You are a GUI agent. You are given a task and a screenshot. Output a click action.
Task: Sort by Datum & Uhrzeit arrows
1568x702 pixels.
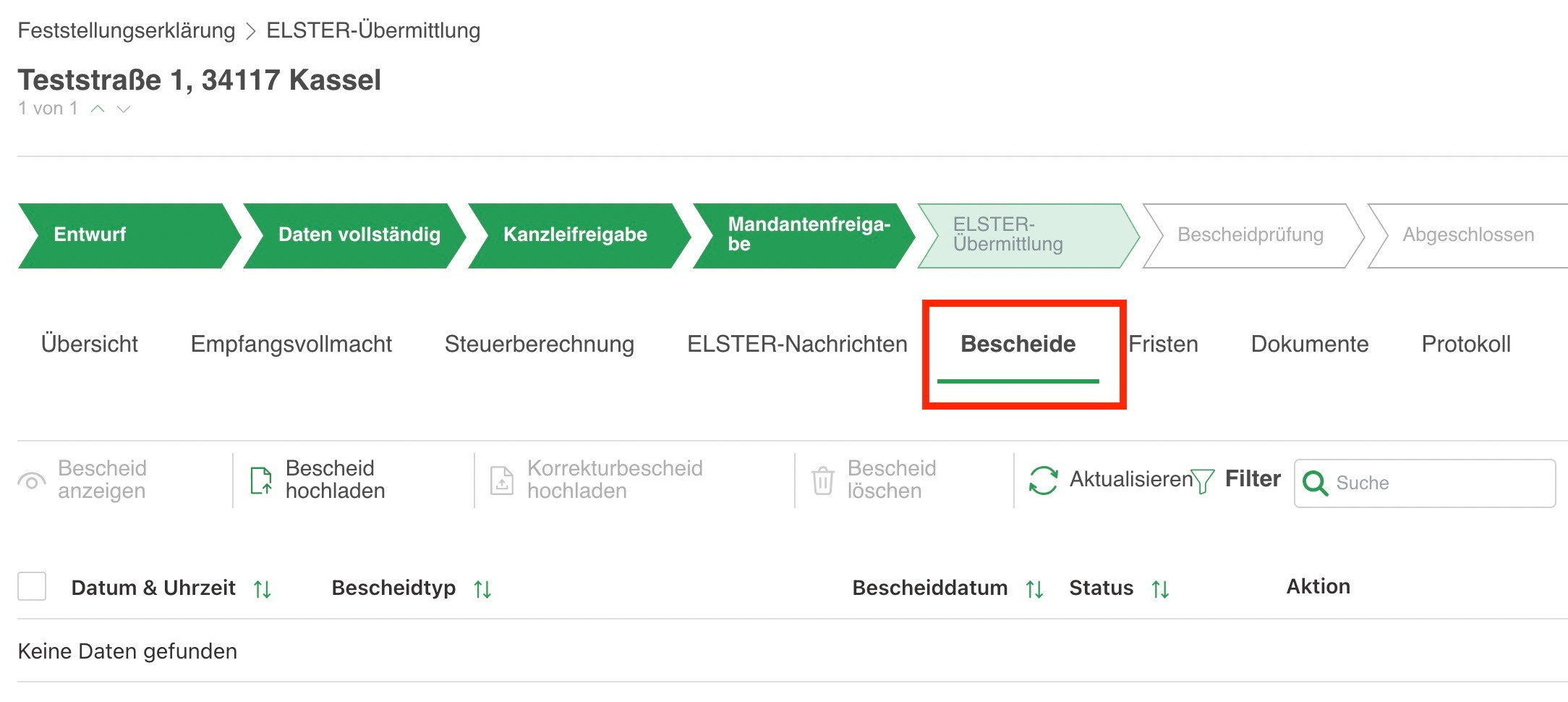pyautogui.click(x=263, y=589)
